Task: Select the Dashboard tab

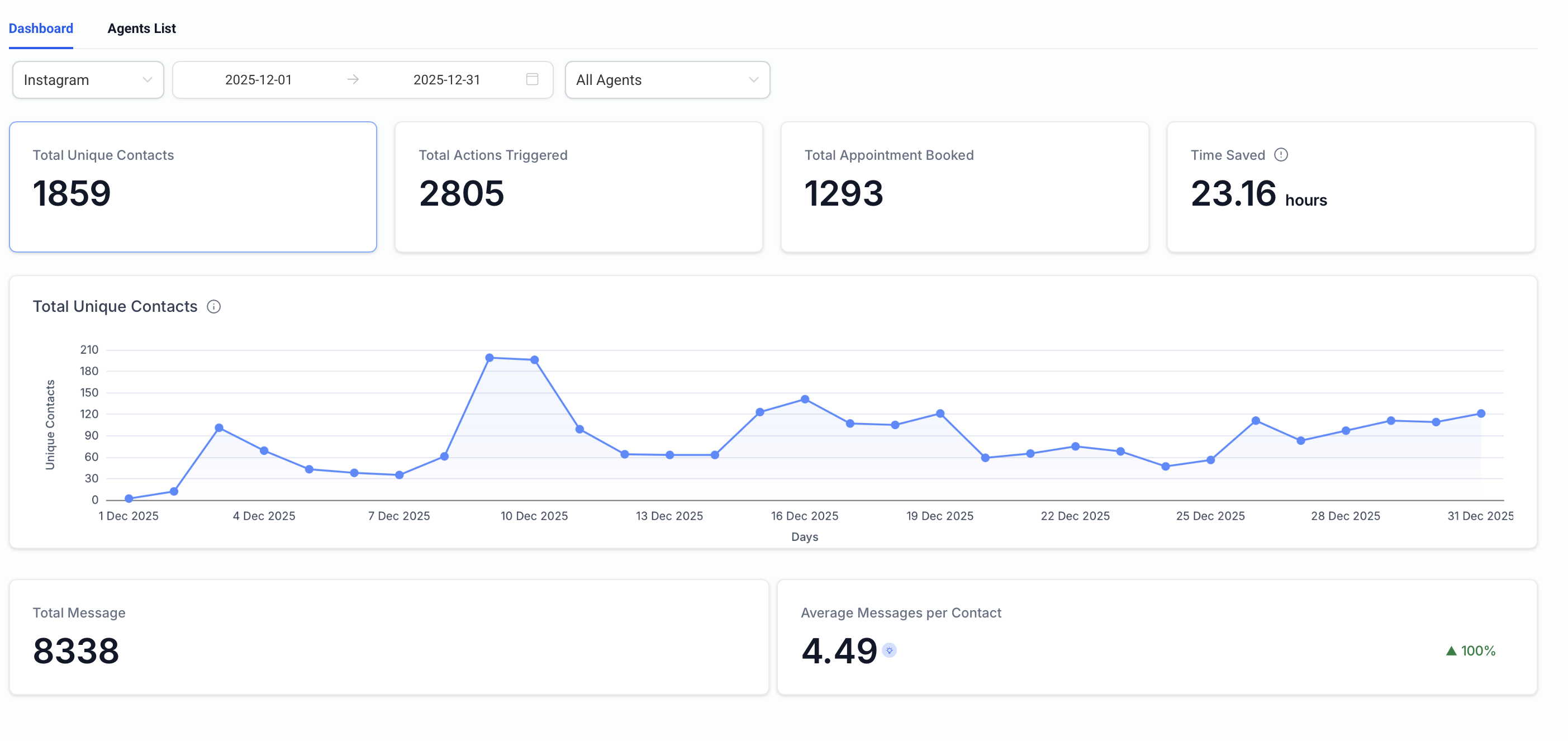Action: pos(41,28)
